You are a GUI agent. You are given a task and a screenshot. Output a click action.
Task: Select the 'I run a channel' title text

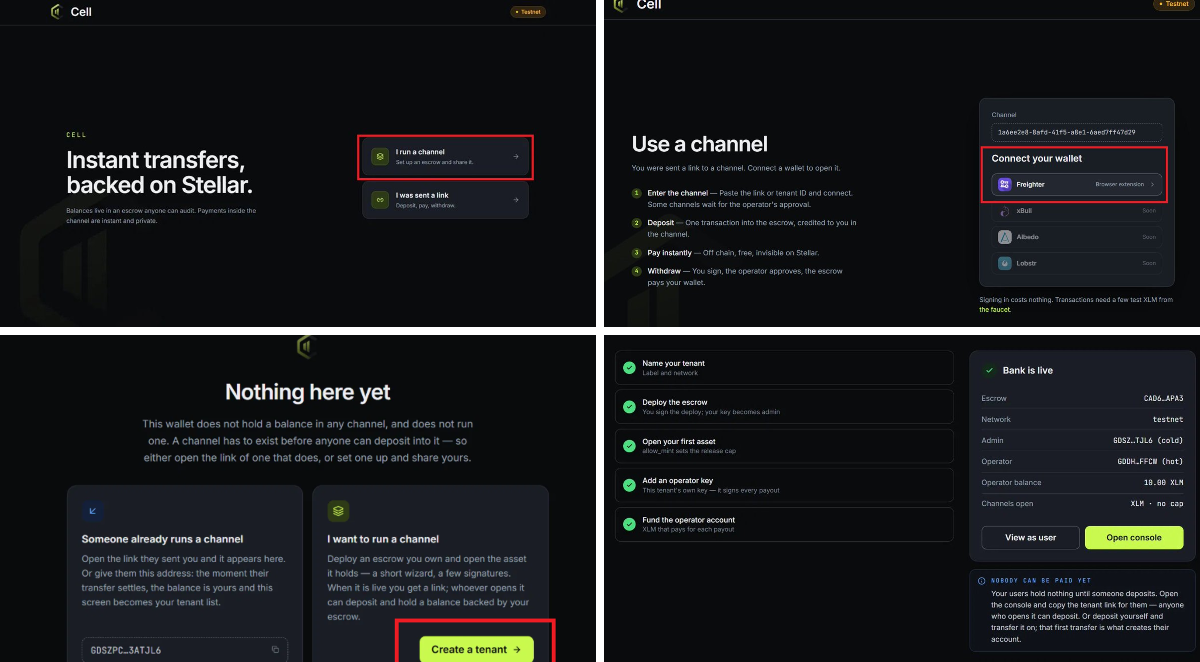(x=420, y=152)
